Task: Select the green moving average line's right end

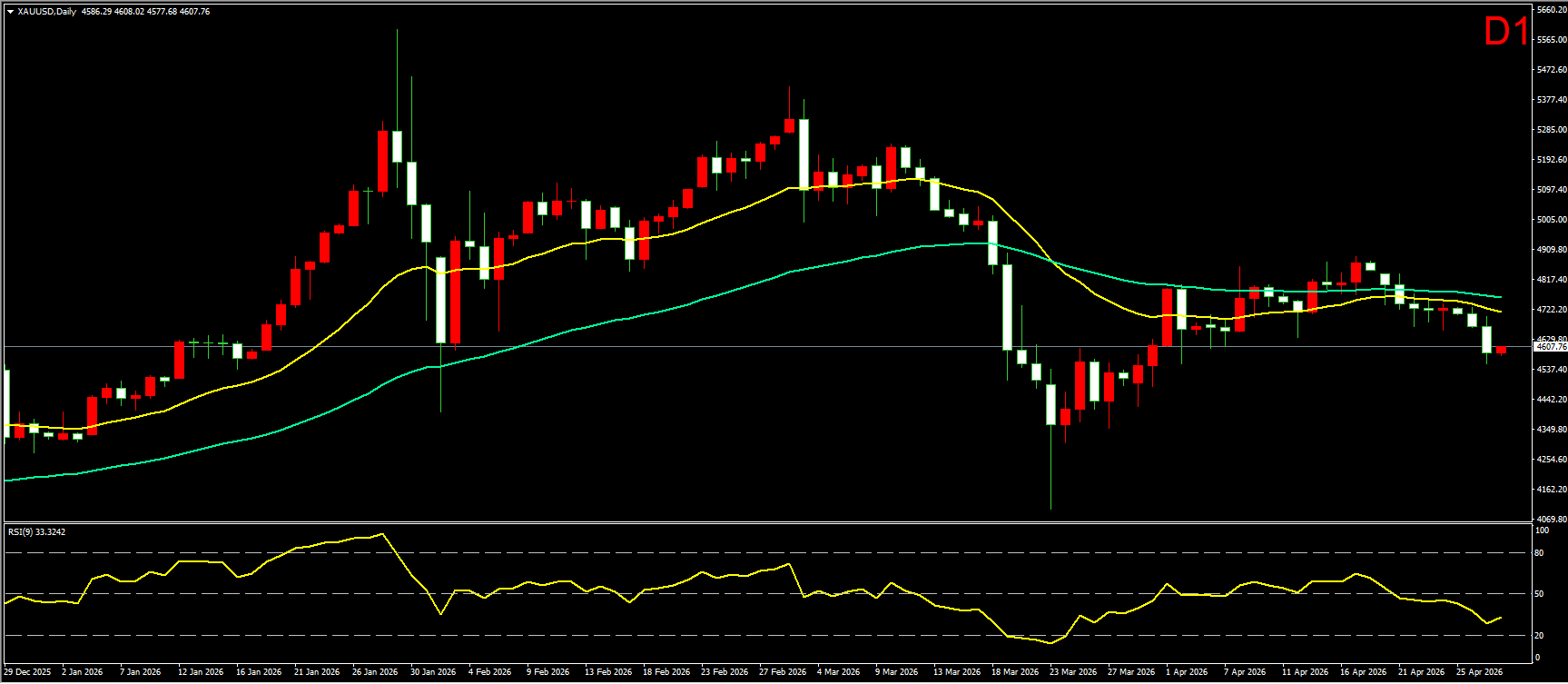Action: [1500, 297]
